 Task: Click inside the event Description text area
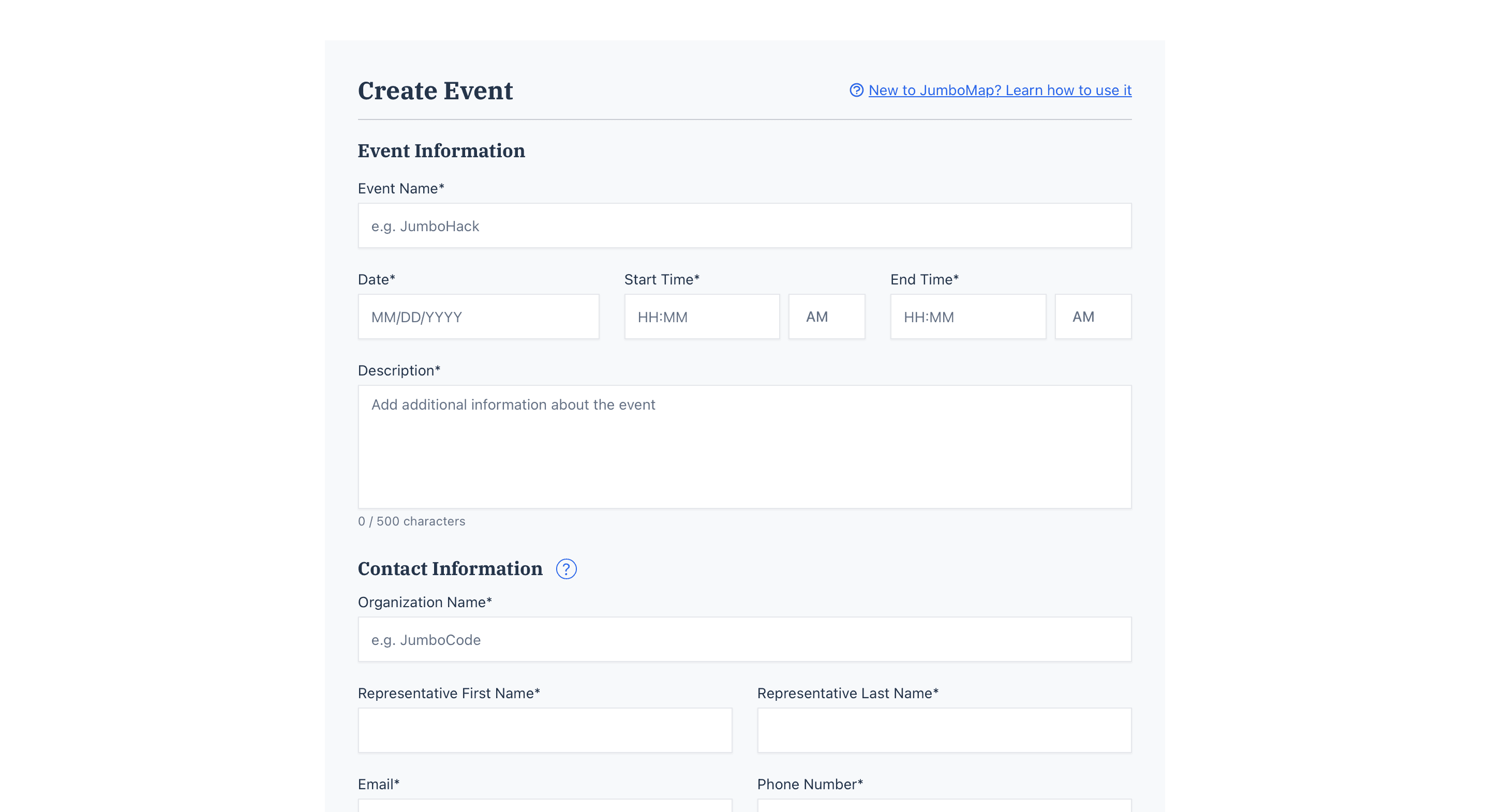744,445
